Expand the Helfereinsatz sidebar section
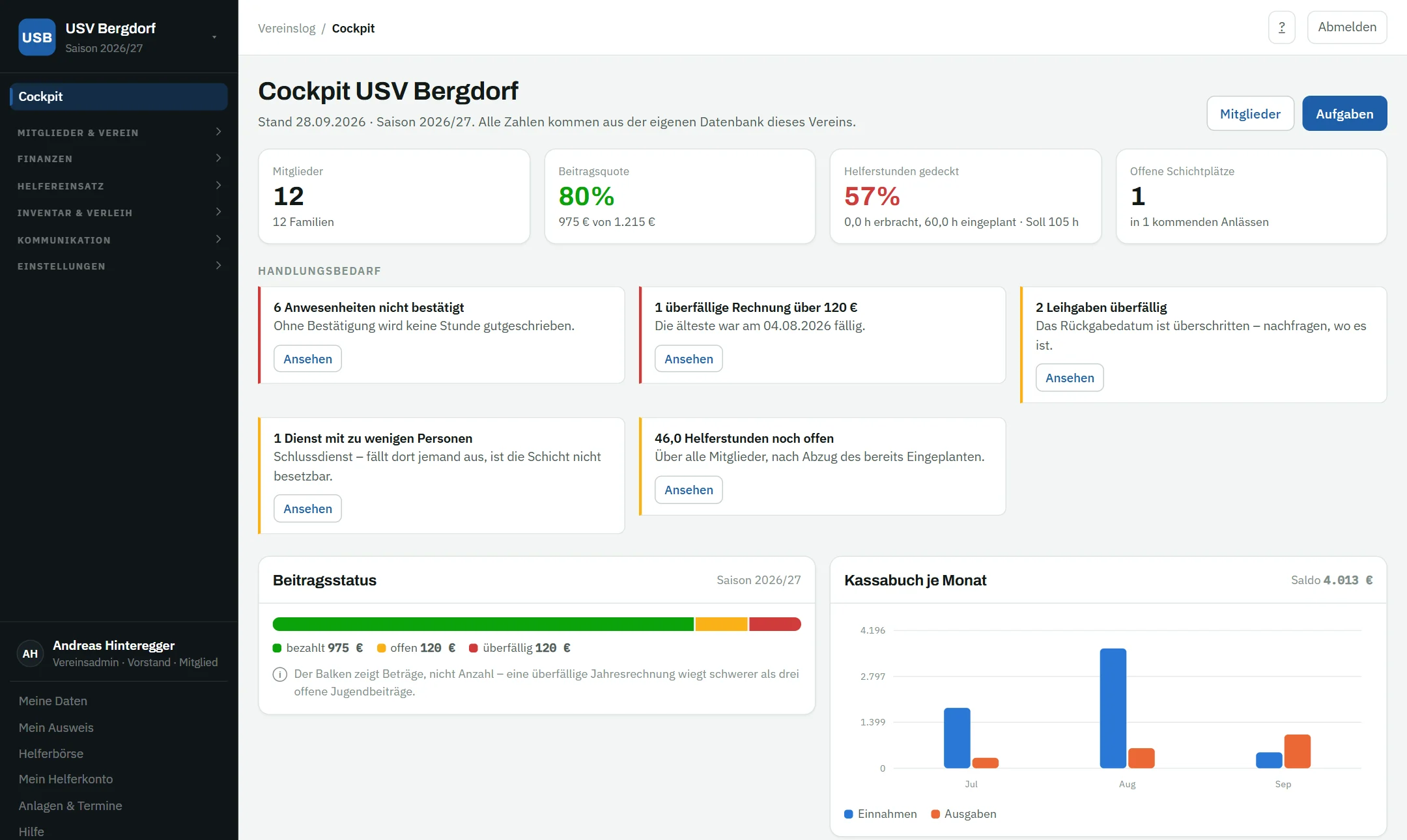 click(x=119, y=186)
